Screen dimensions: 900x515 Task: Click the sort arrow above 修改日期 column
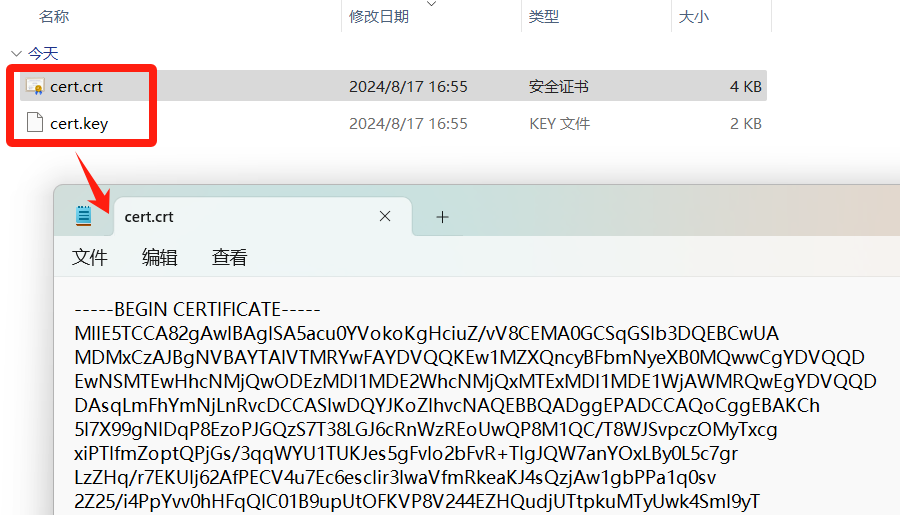432,4
